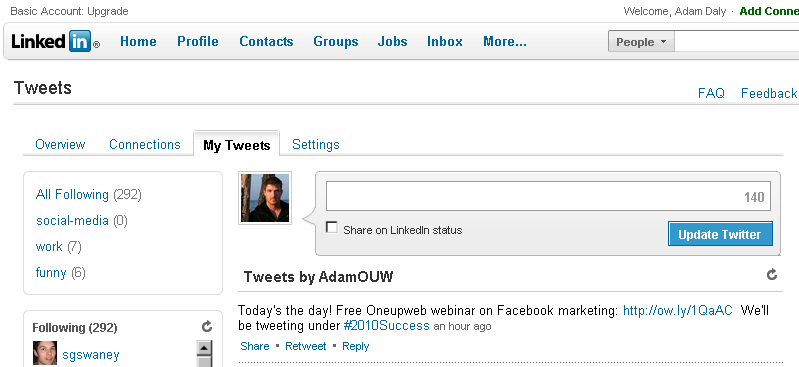The width and height of the screenshot is (799, 367).
Task: Open the Inbox menu item
Action: [445, 41]
